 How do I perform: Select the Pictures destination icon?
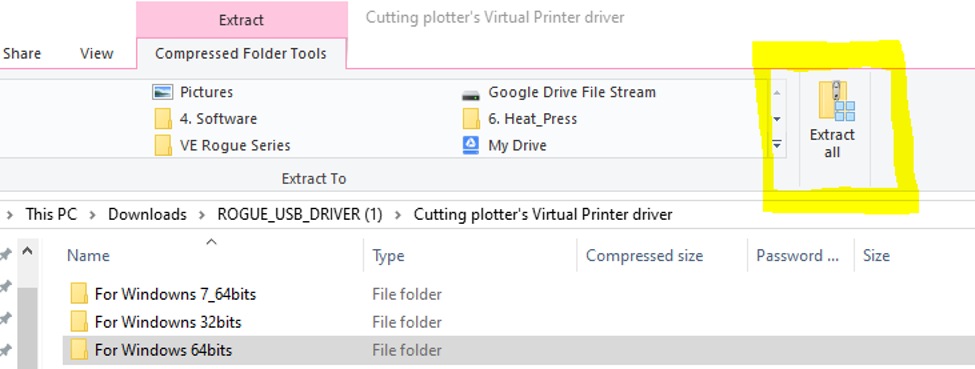(x=162, y=93)
